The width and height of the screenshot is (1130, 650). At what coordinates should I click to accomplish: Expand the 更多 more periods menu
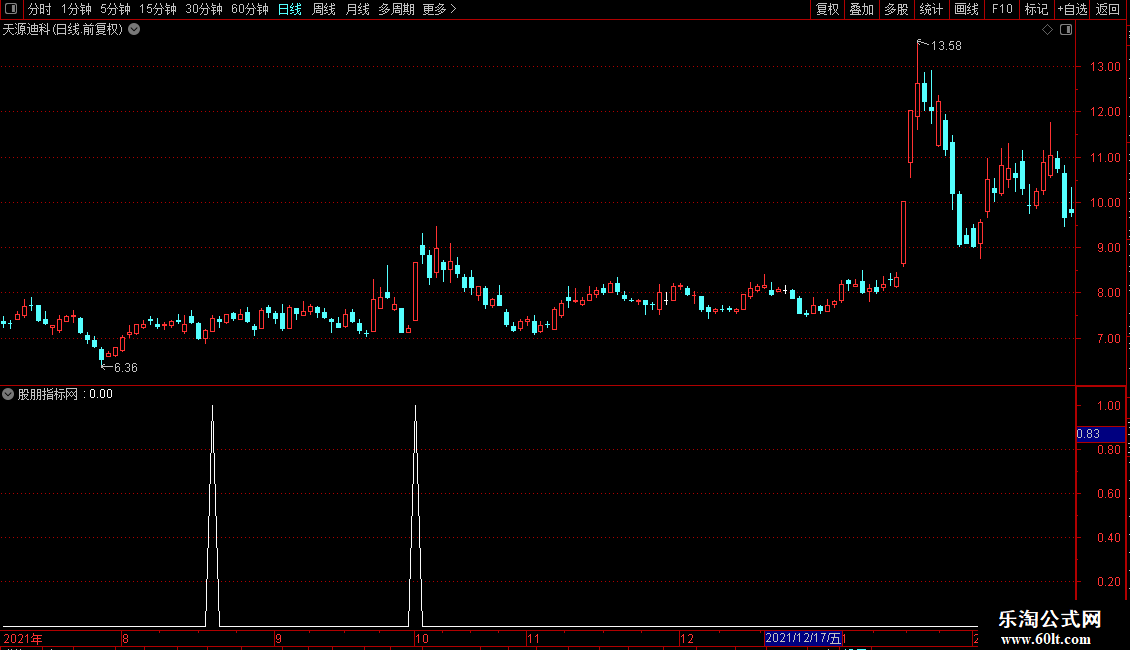(x=440, y=9)
